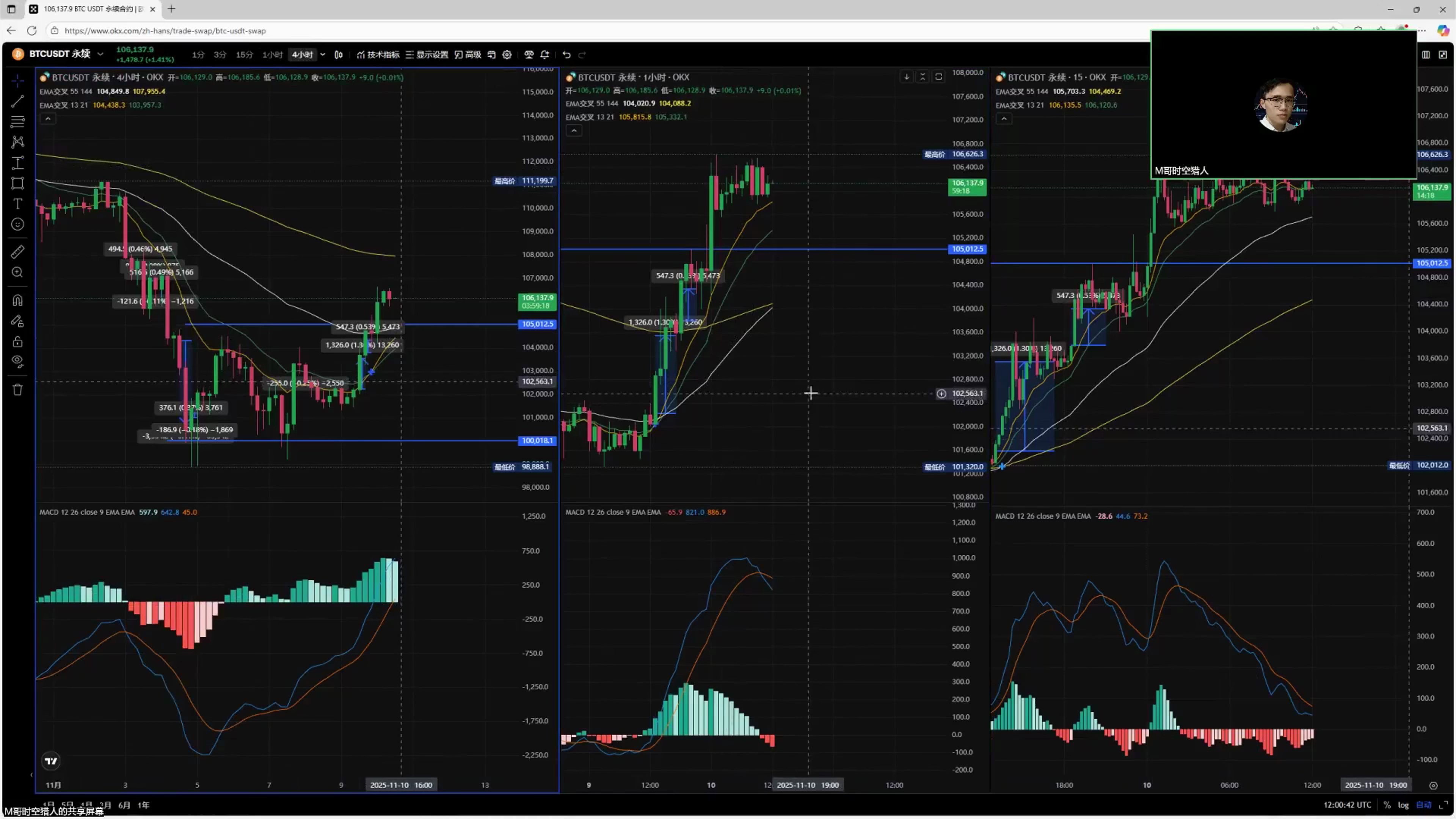Viewport: 1456px width, 819px height.
Task: Redo the chart action
Action: (x=582, y=55)
